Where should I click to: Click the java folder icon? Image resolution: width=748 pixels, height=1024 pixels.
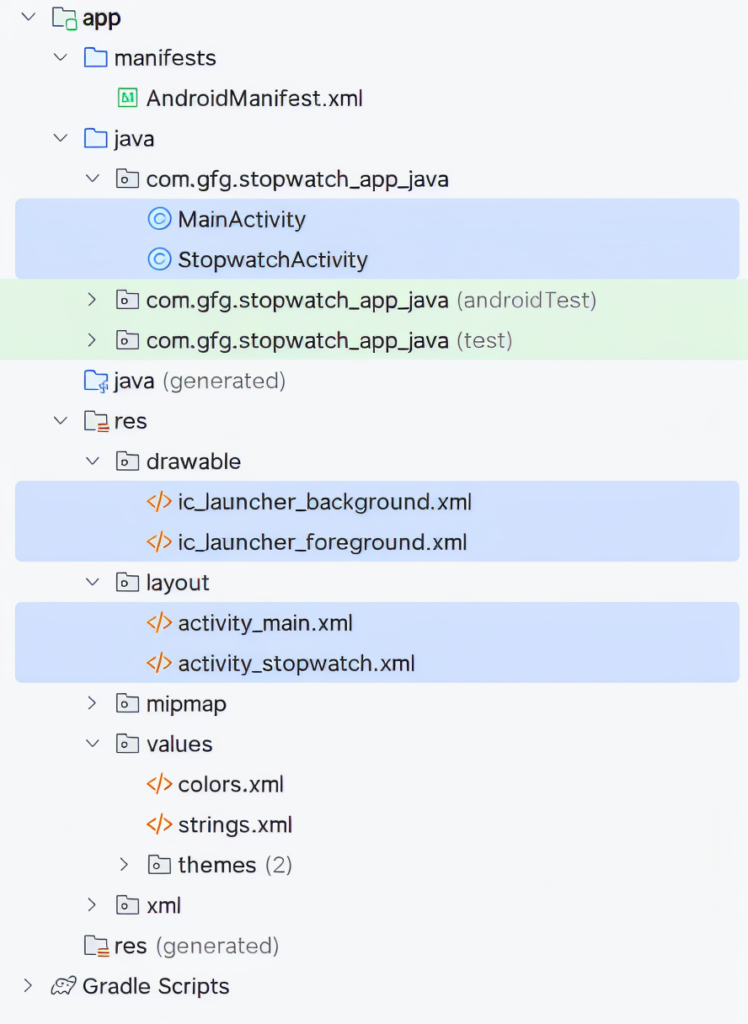point(95,138)
